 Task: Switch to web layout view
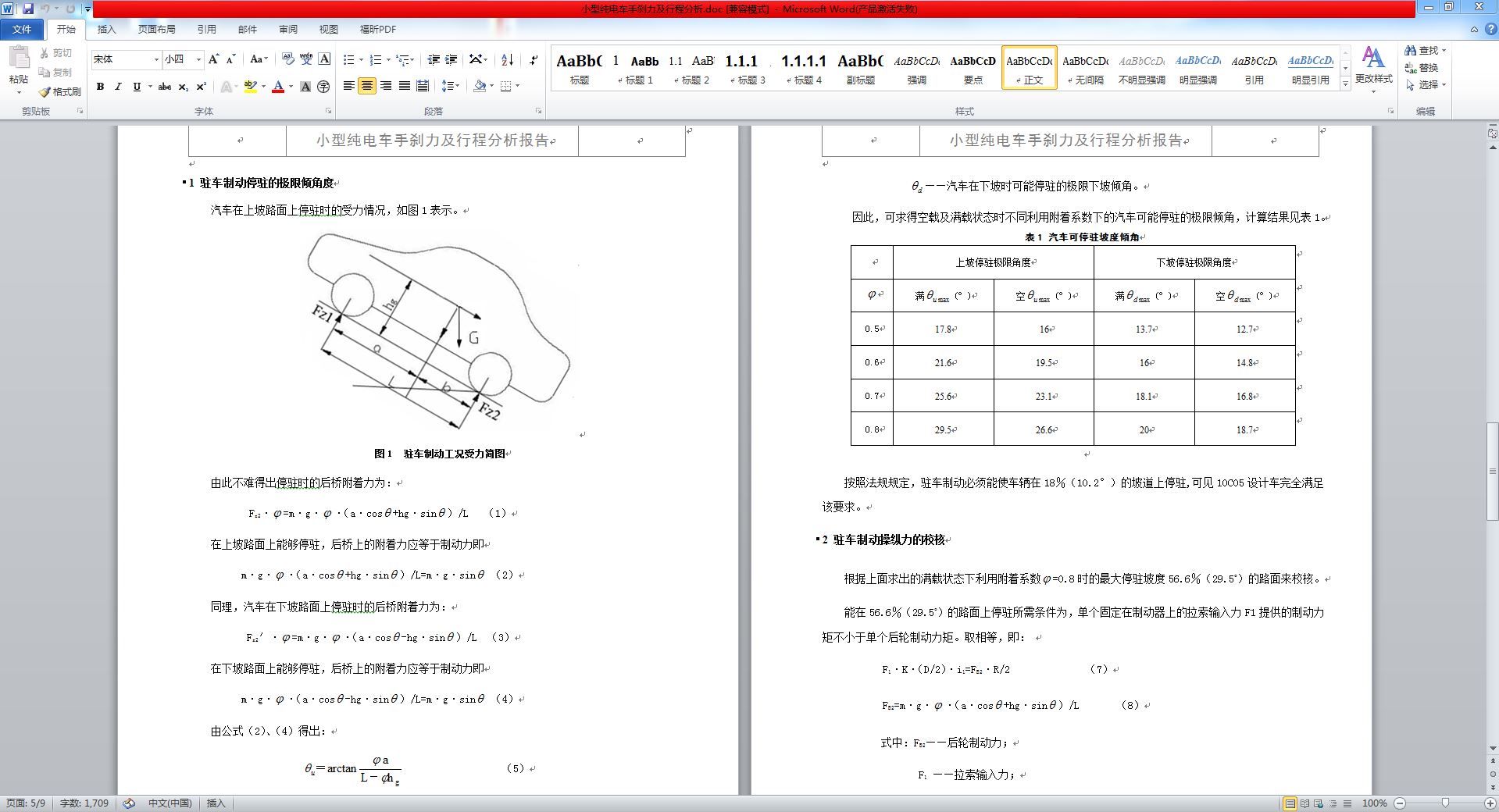point(1319,803)
